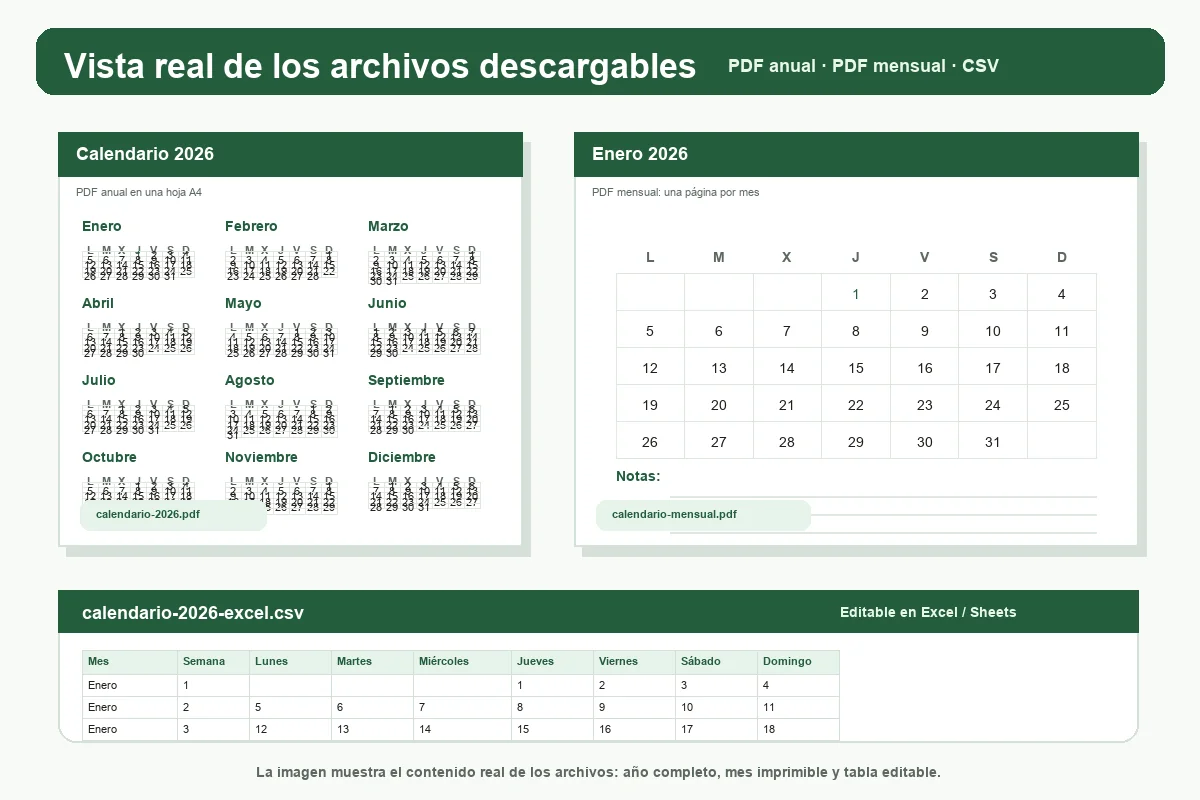Click day 31 in the large Enero 2026 grid
Image resolution: width=1200 pixels, height=800 pixels.
(993, 442)
